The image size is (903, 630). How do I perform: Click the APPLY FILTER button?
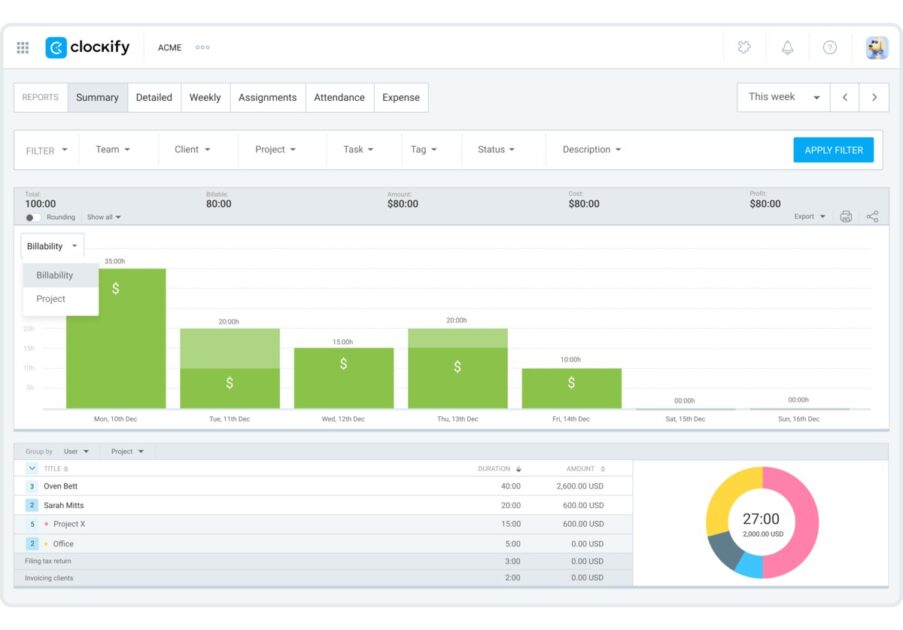click(833, 150)
